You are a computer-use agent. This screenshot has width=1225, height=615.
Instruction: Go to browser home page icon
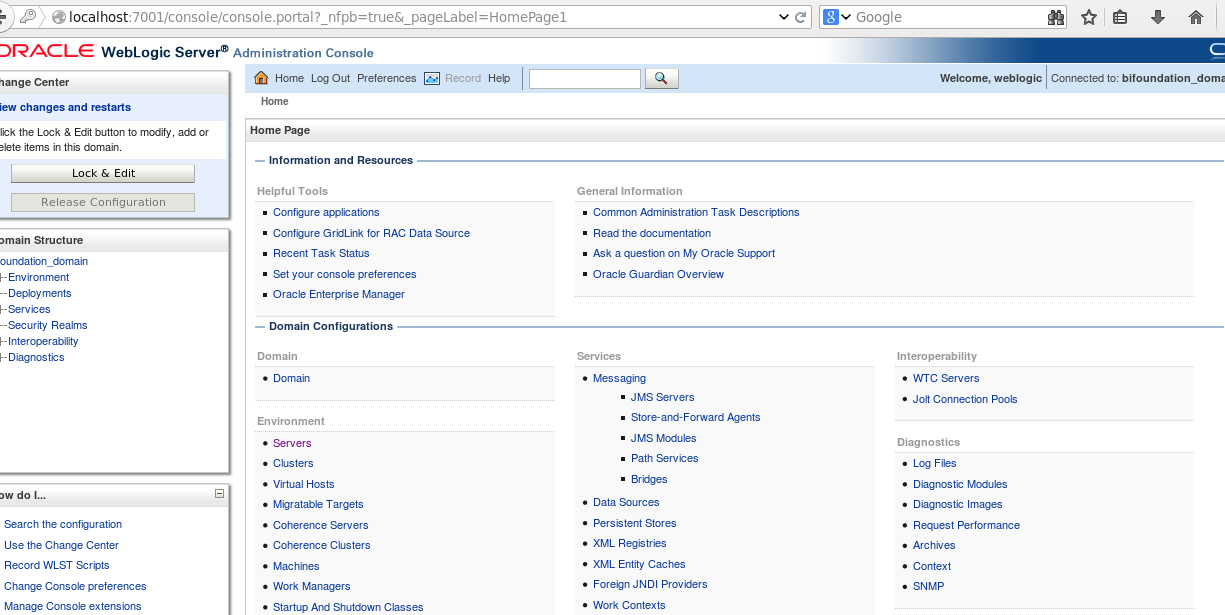point(1195,17)
